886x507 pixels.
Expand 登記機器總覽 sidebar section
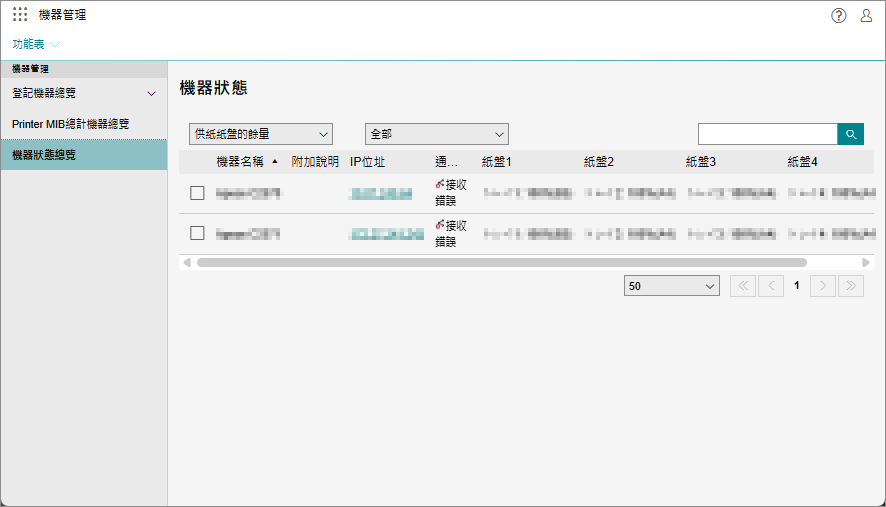[83, 93]
